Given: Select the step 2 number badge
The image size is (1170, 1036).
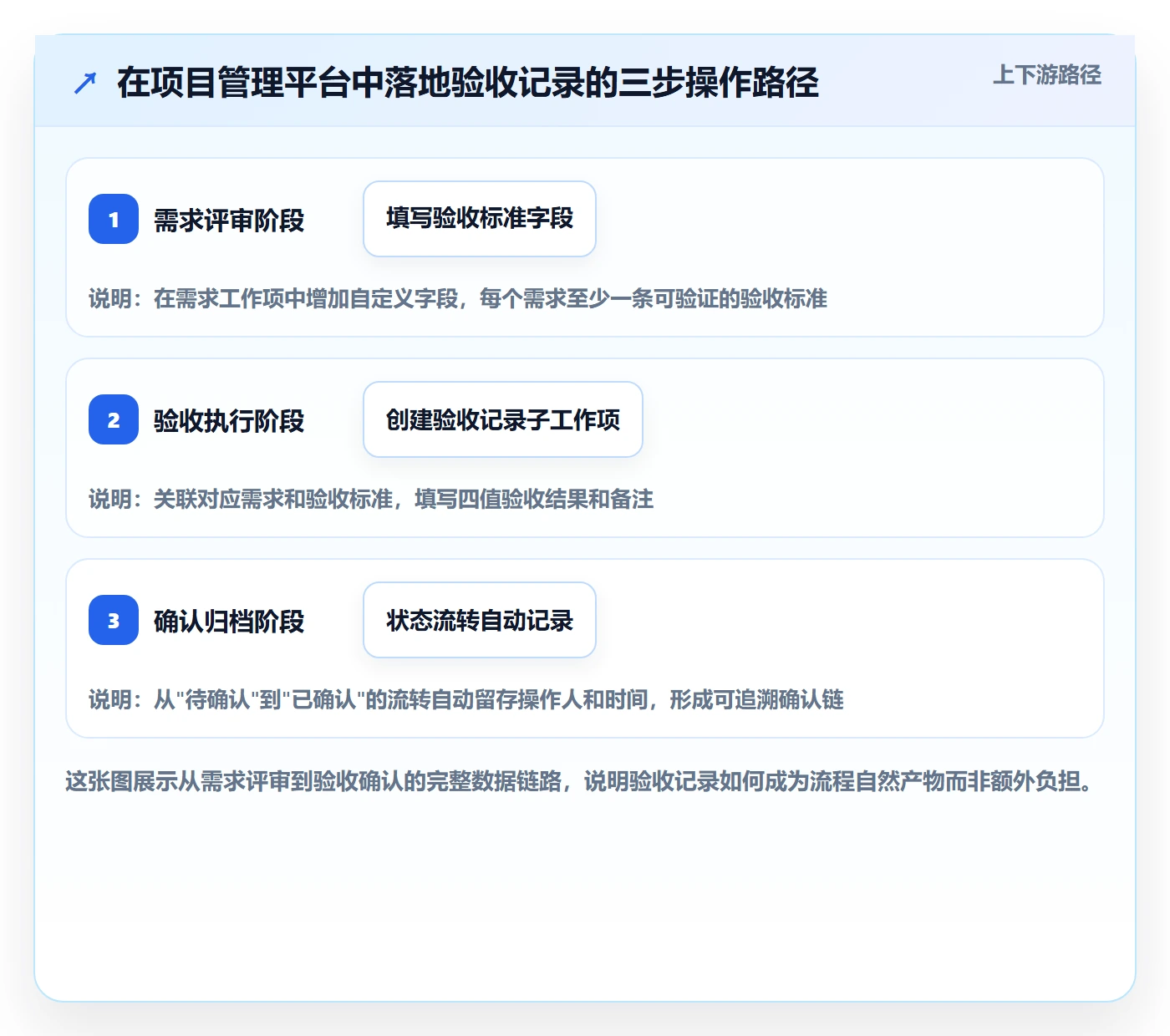Looking at the screenshot, I should click(114, 419).
